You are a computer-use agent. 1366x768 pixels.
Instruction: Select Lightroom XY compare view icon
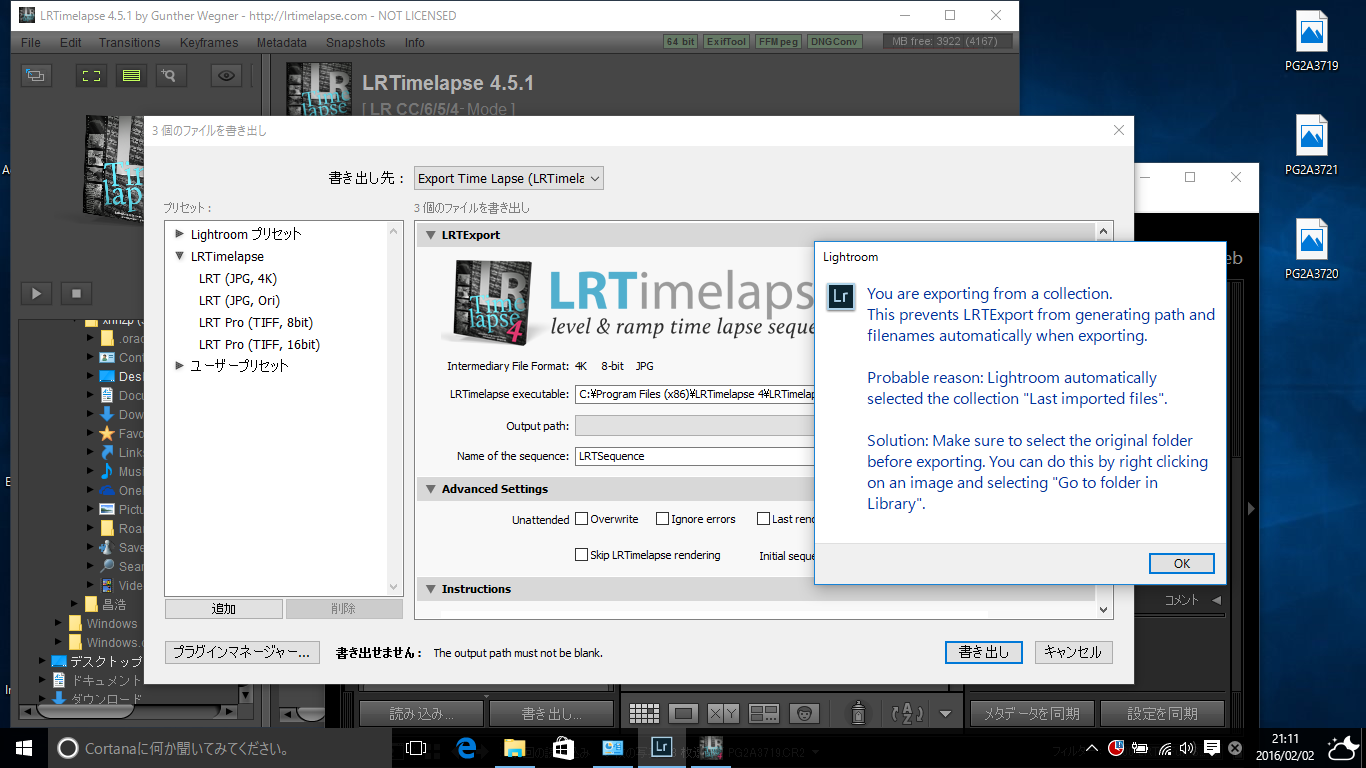tap(723, 714)
